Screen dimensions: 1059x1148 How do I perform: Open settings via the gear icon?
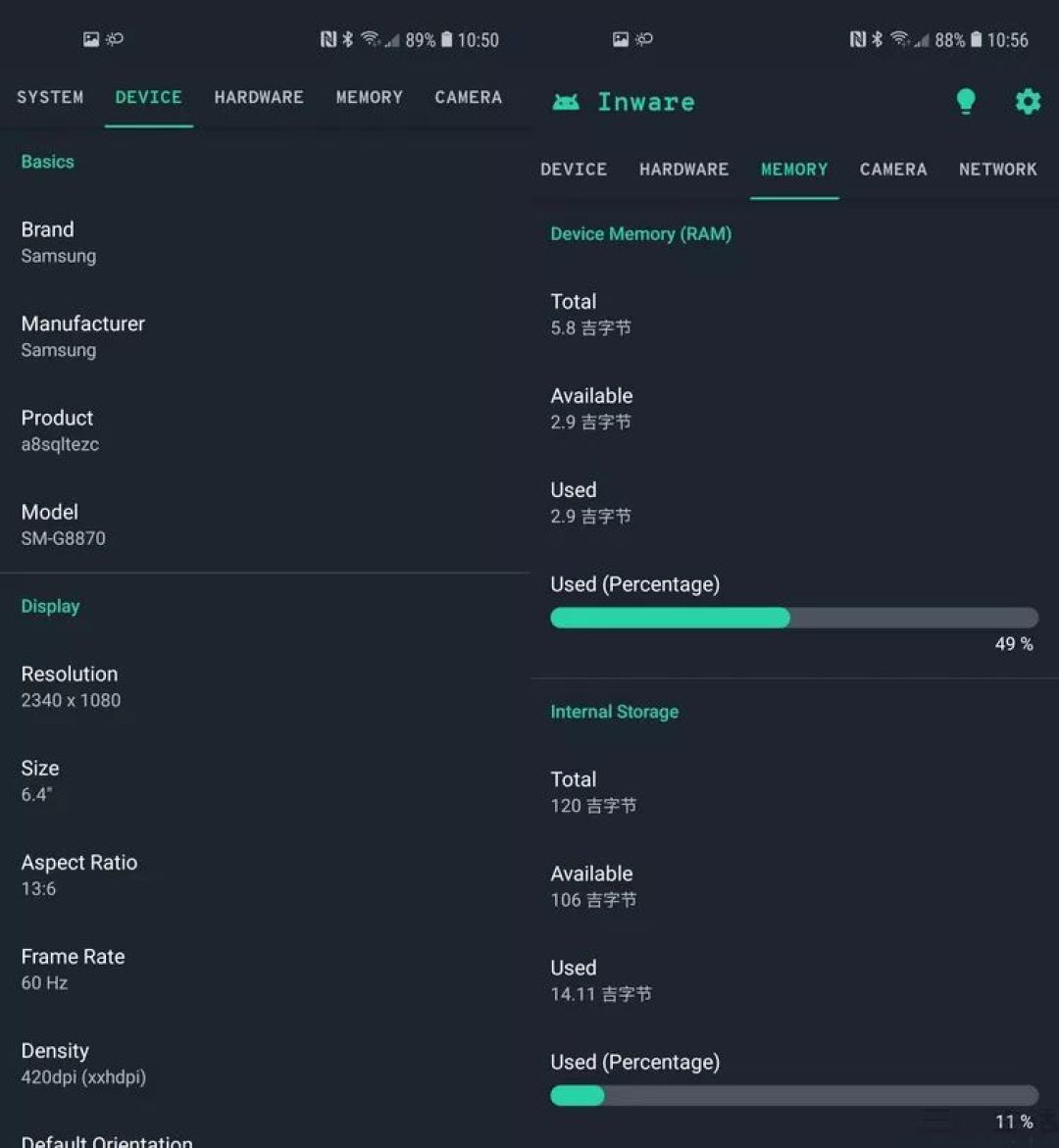tap(1028, 101)
